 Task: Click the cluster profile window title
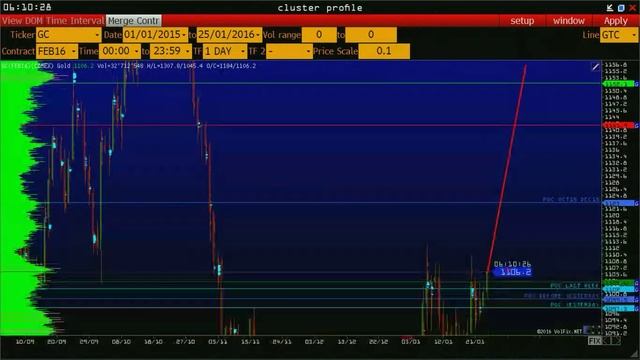coord(320,8)
